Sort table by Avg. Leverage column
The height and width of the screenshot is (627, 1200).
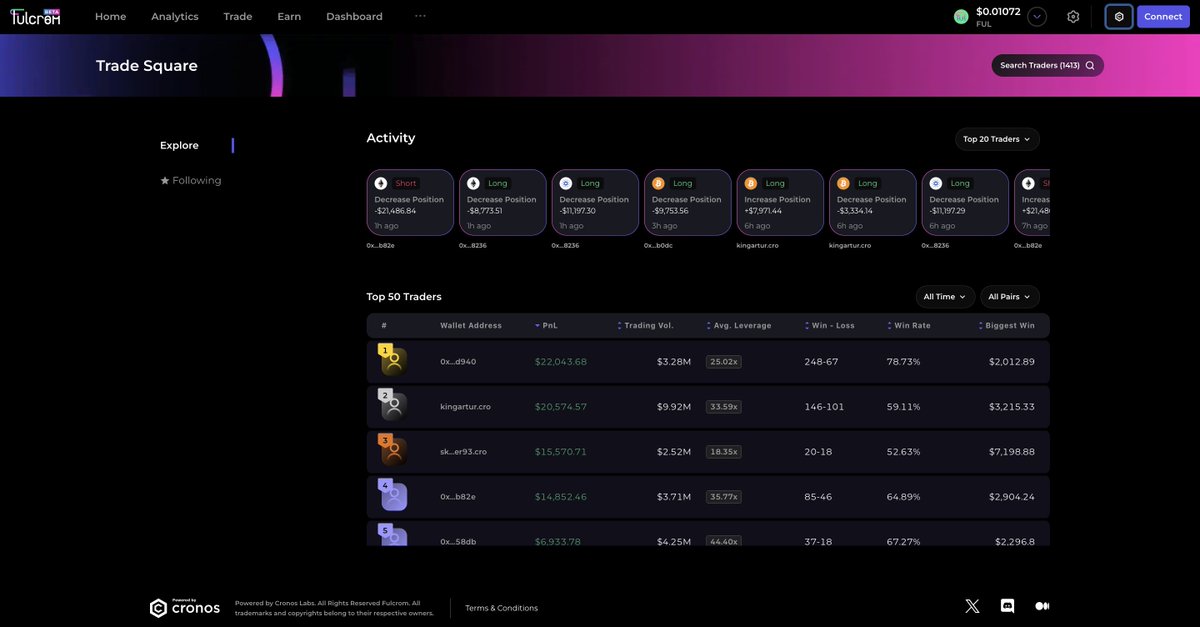click(738, 325)
